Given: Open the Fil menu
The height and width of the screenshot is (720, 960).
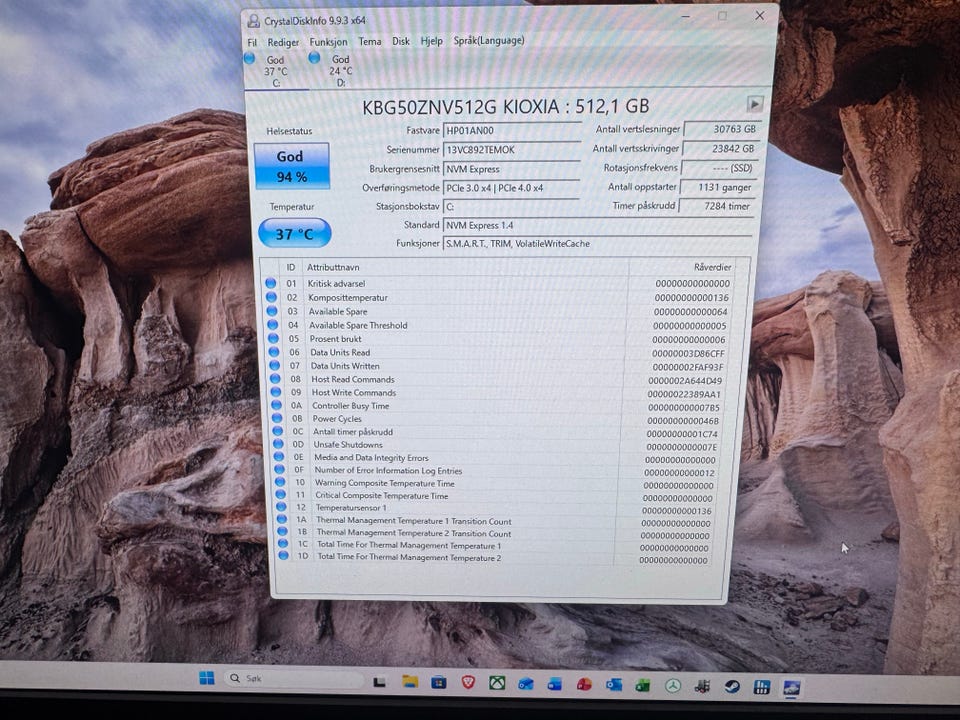Looking at the screenshot, I should [252, 42].
